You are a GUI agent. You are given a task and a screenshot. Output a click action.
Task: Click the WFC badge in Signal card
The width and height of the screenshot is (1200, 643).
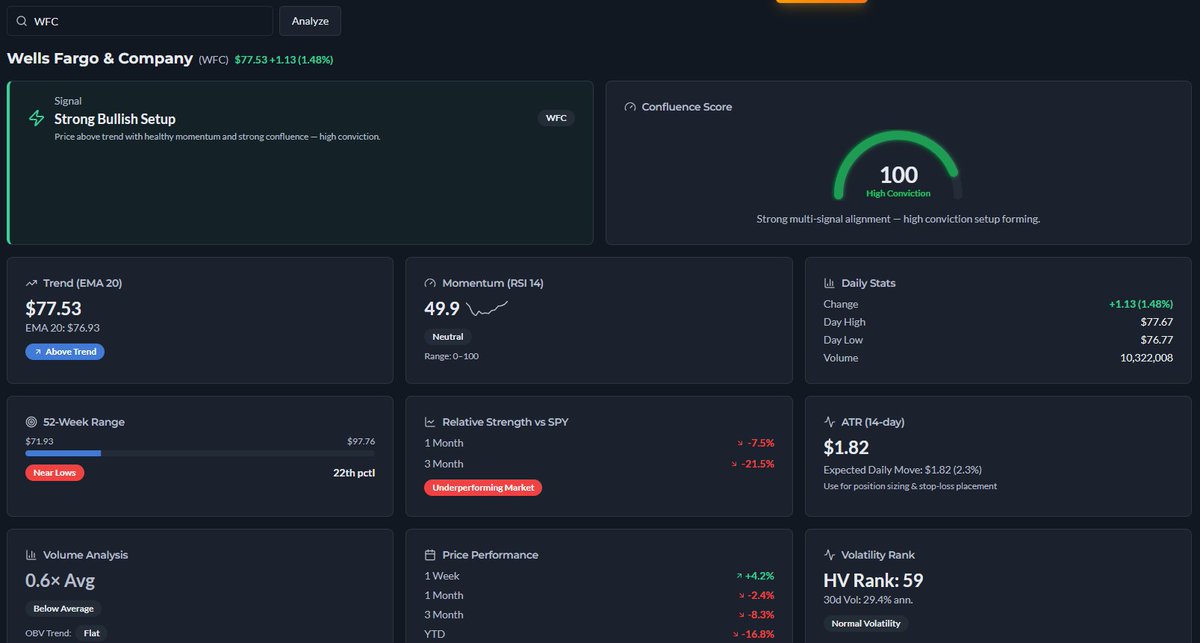[x=557, y=117]
